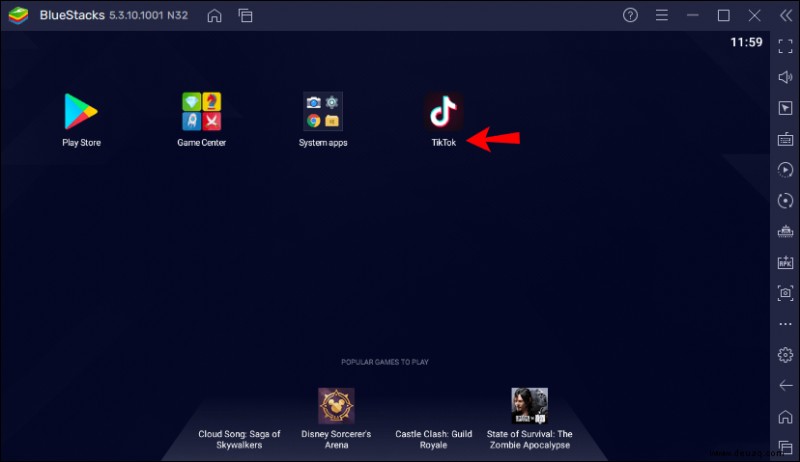This screenshot has height=462, width=800.
Task: Open the keyboard controls icon in sidebar
Action: tap(785, 139)
